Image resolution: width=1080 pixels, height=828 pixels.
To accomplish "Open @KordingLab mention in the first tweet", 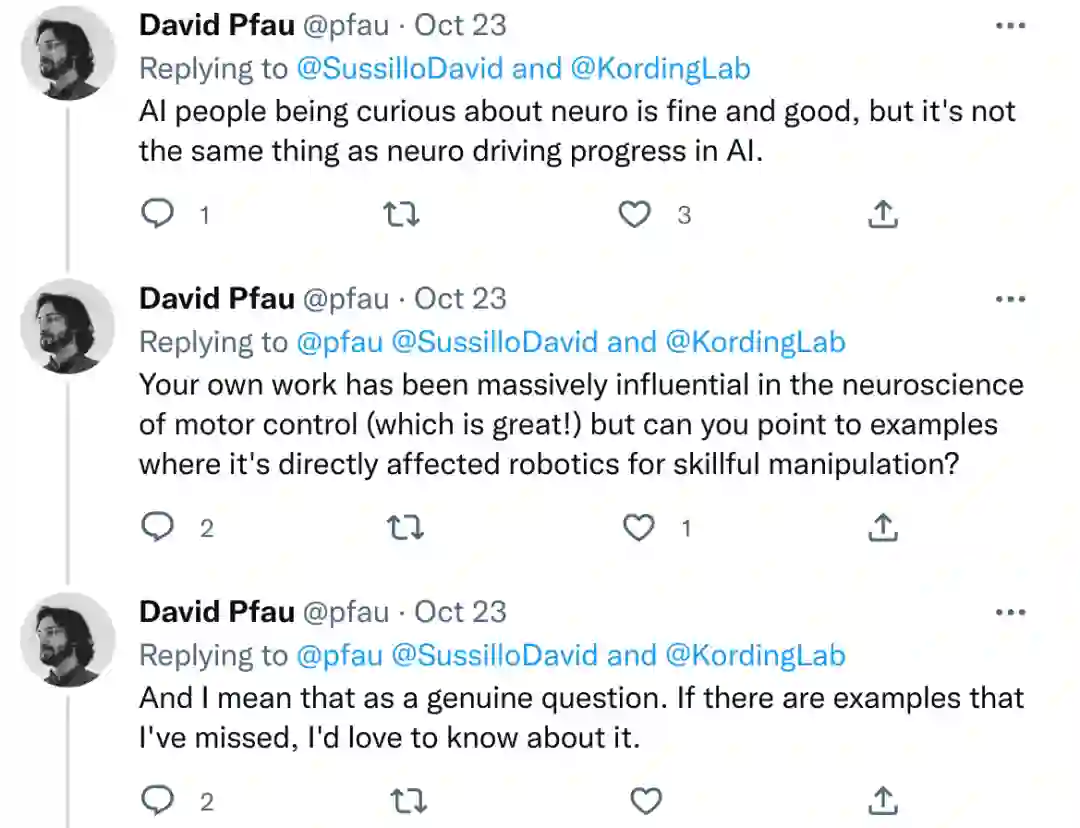I will click(x=660, y=69).
